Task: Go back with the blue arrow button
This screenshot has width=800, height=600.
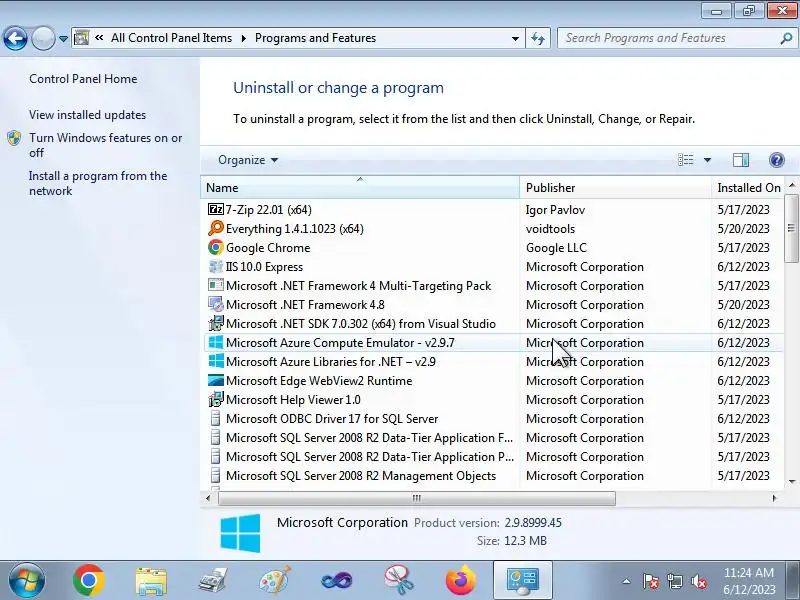Action: (x=15, y=38)
